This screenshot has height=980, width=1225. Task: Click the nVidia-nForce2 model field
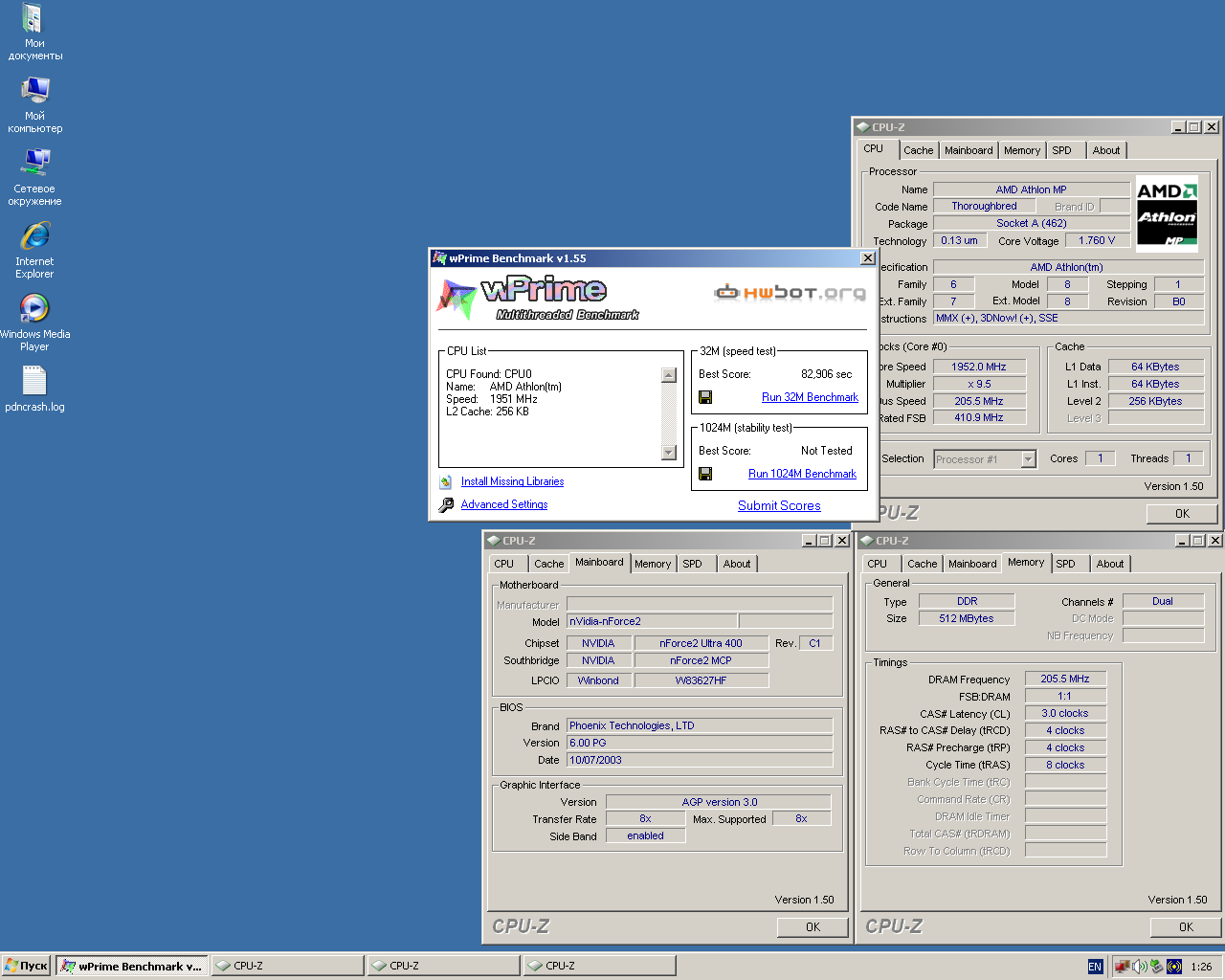coord(652,621)
